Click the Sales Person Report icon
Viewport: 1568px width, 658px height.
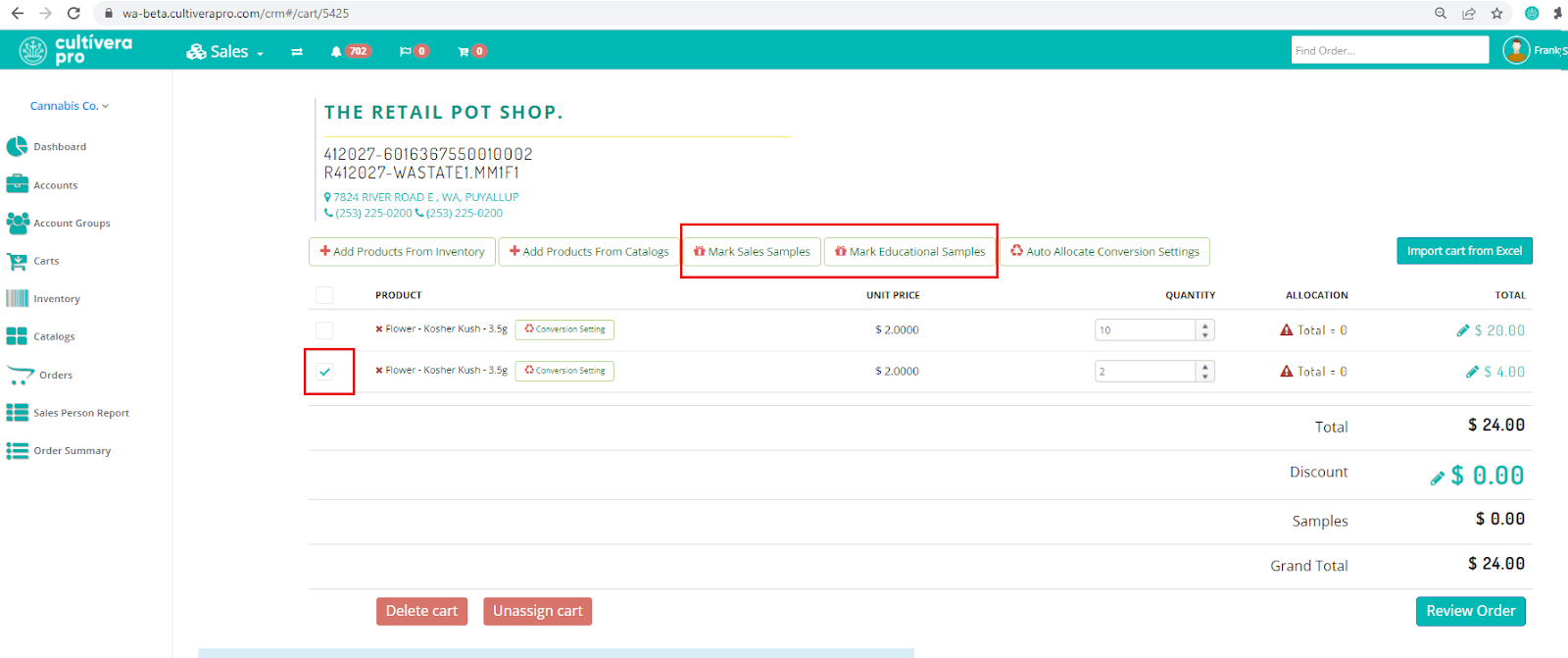pos(17,413)
